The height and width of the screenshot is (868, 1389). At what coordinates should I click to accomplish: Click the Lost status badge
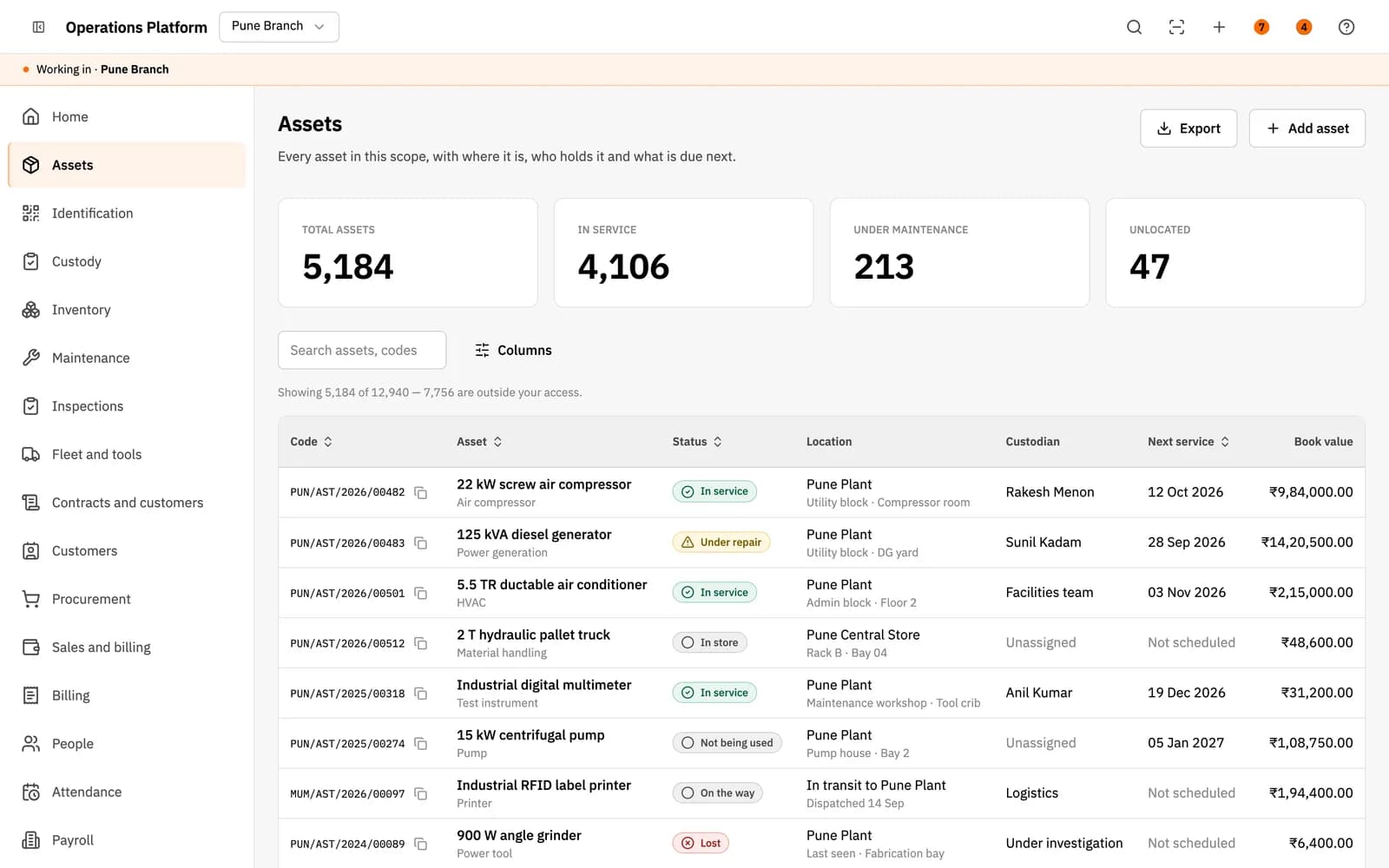click(701, 843)
